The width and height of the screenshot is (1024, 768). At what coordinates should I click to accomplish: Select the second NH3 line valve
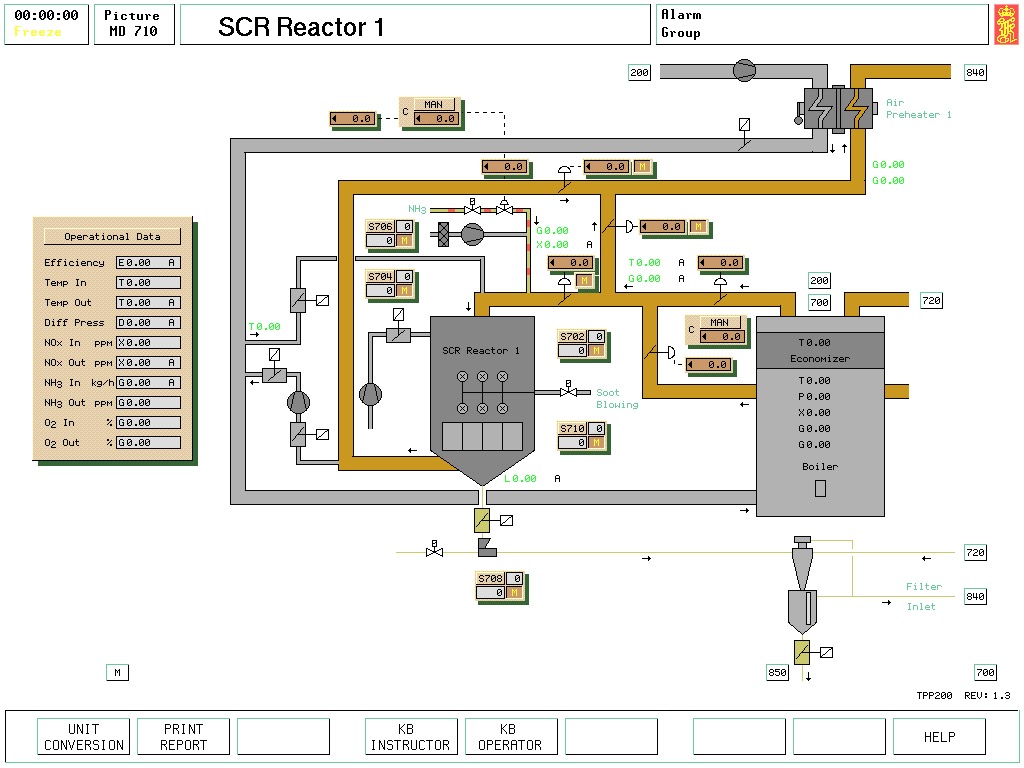point(504,208)
